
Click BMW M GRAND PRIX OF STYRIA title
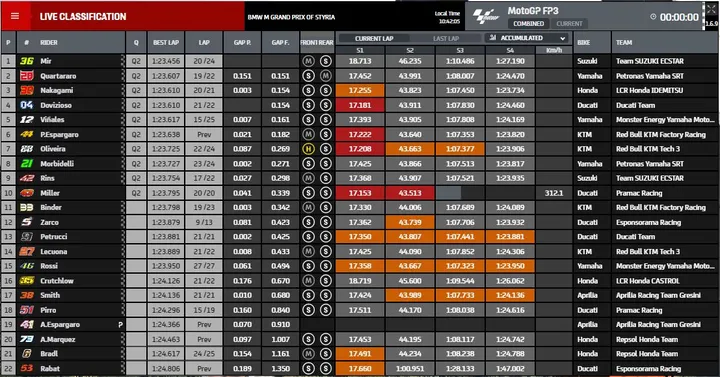pyautogui.click(x=291, y=17)
